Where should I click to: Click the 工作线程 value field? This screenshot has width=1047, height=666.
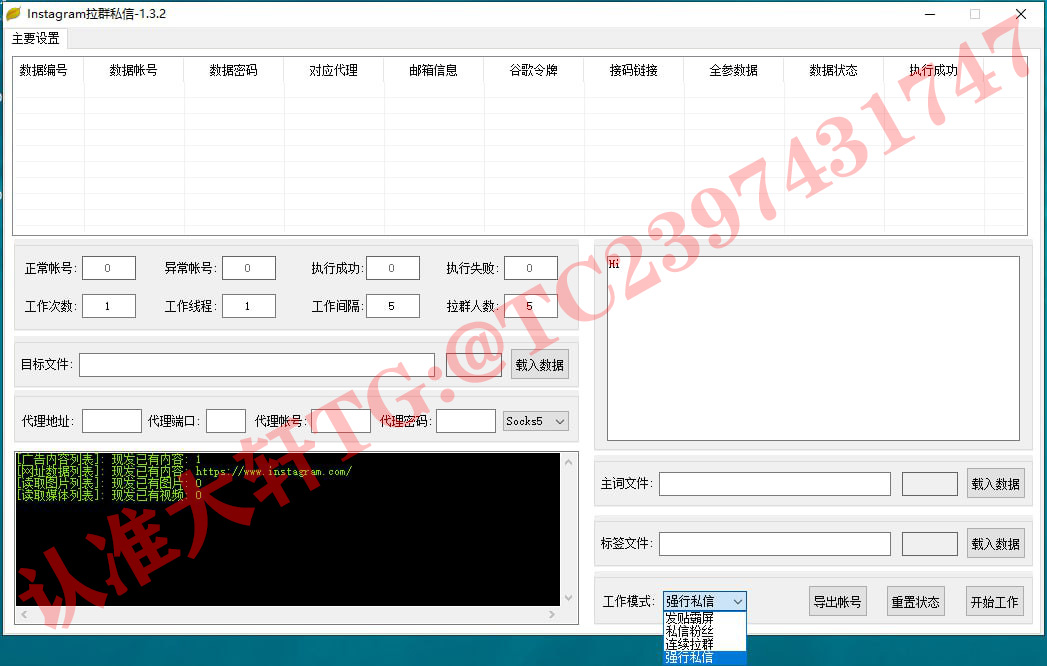248,306
